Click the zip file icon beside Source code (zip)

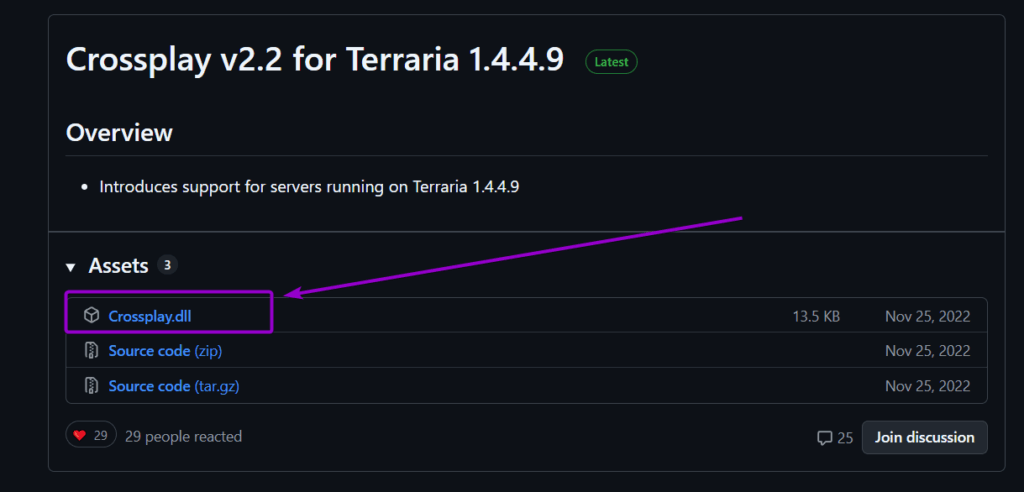pos(91,351)
